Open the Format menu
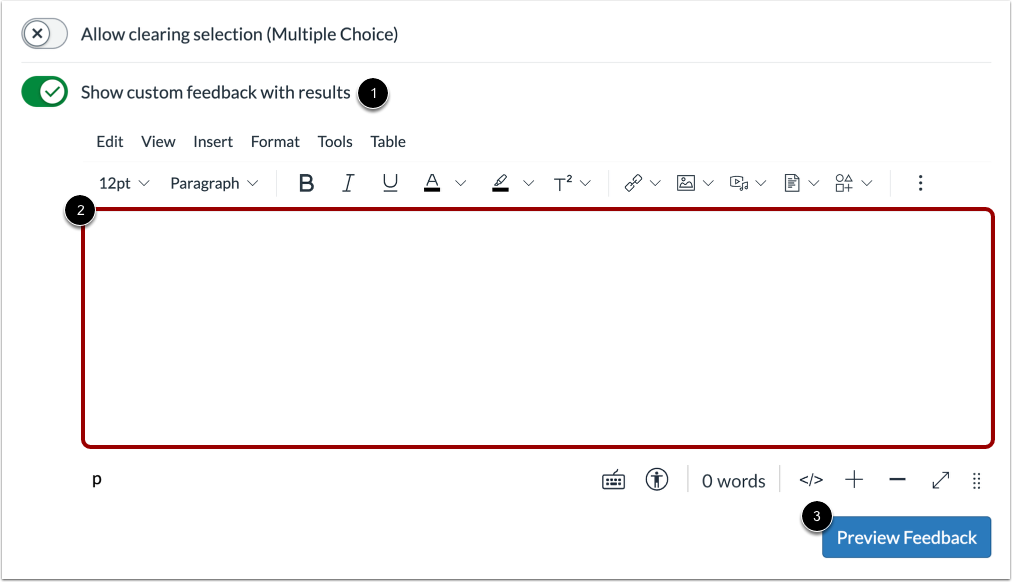 click(x=275, y=141)
